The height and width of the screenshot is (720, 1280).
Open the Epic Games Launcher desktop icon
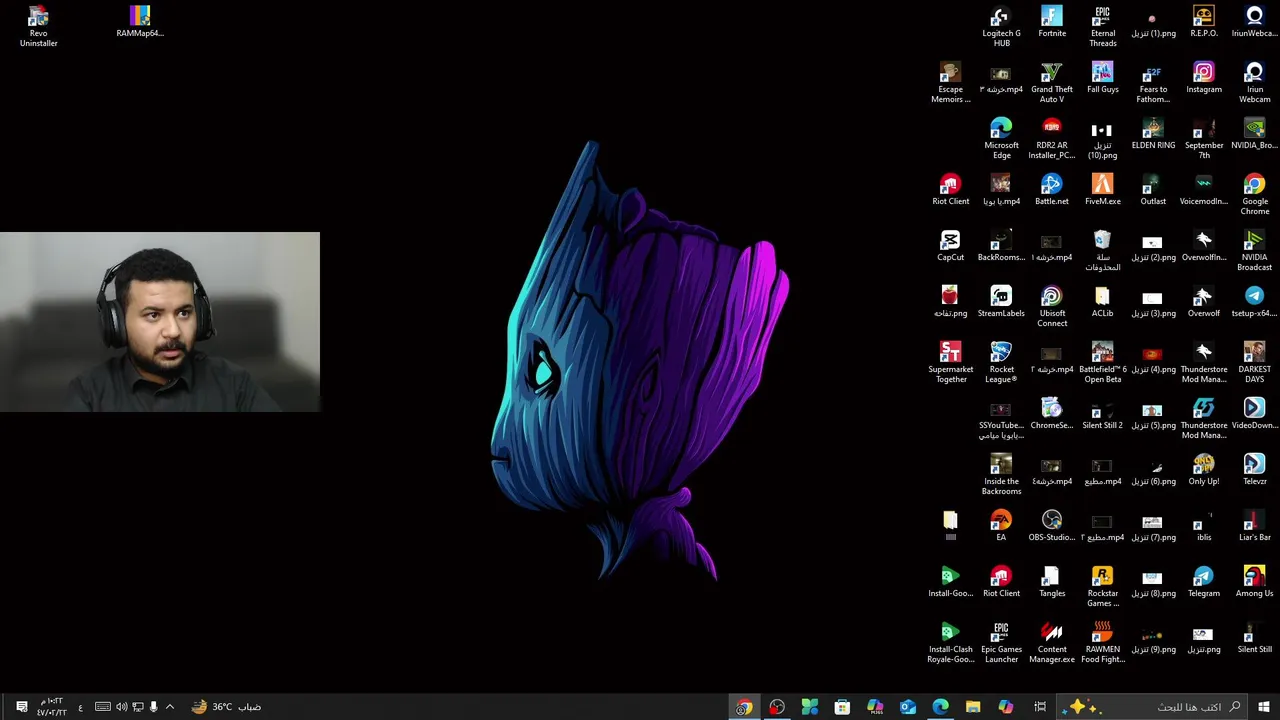1001,642
